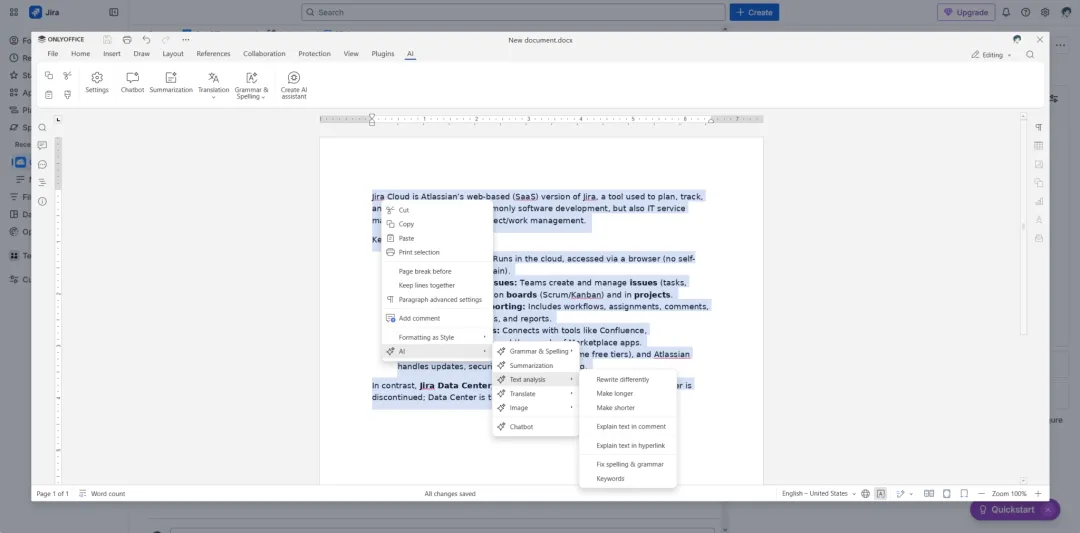Open the three-dots more options in title bar
1080x533 pixels.
click(185, 40)
